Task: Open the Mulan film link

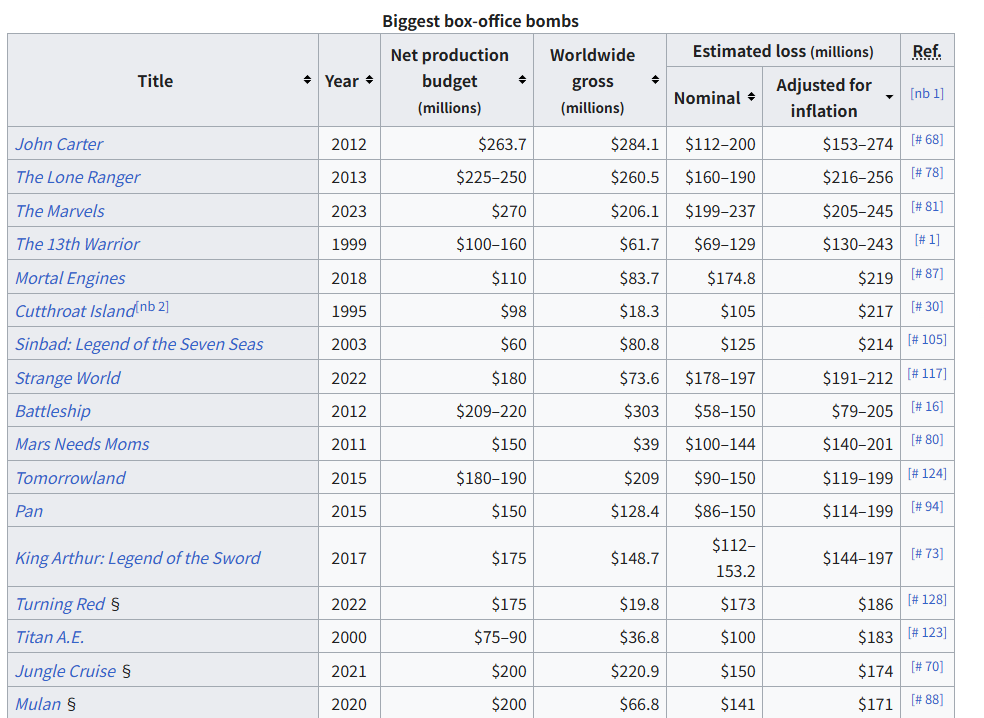Action: pyautogui.click(x=38, y=704)
